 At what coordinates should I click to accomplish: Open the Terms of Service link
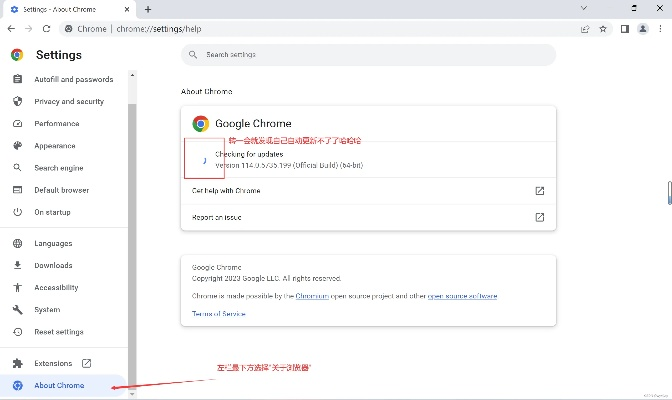coord(218,314)
